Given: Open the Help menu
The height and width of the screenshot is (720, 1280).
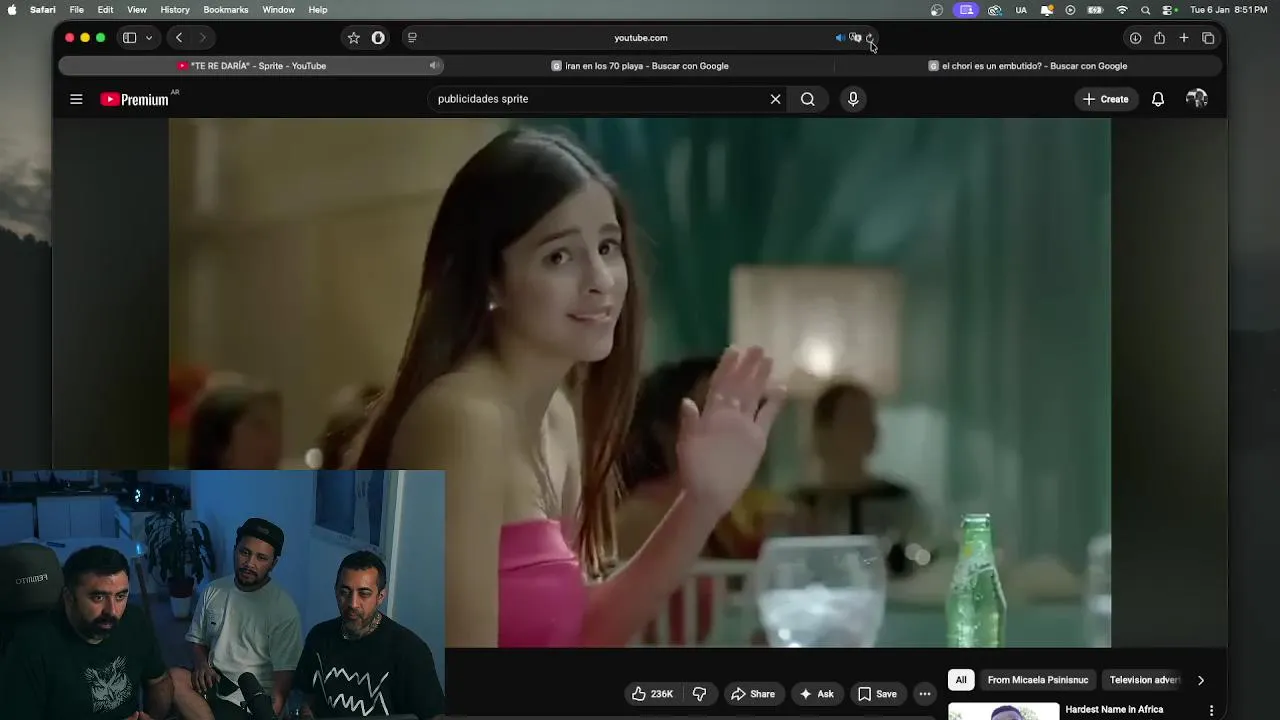Looking at the screenshot, I should click(x=318, y=10).
